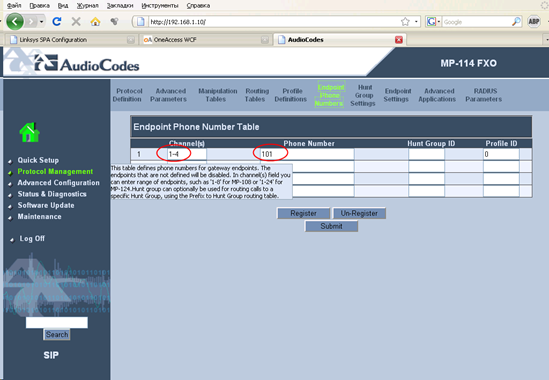Viewport: 549px width, 380px height.
Task: Open Maintenance in the sidebar
Action: tap(39, 216)
